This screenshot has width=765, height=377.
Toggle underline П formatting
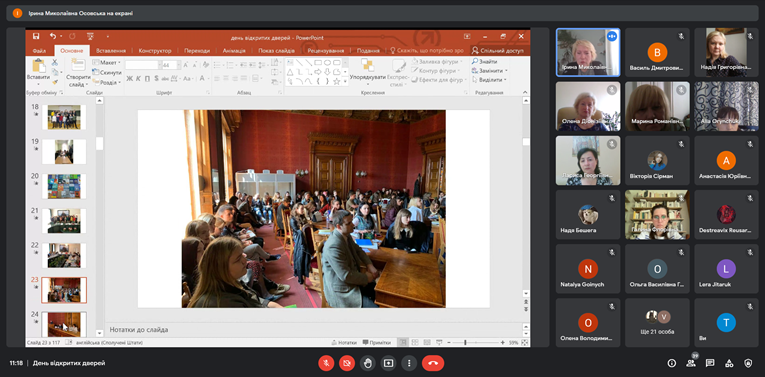click(147, 79)
